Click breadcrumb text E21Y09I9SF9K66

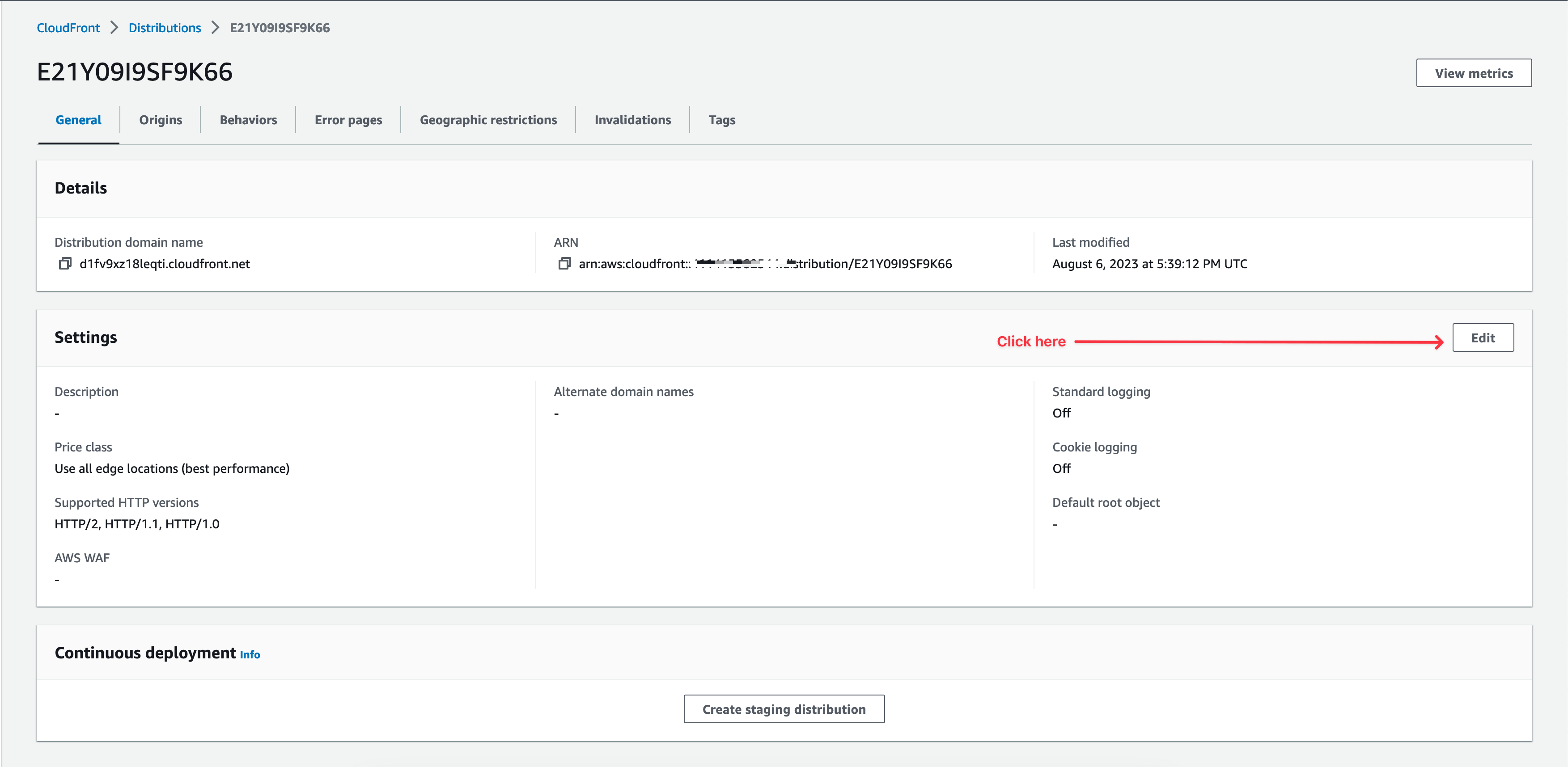280,28
